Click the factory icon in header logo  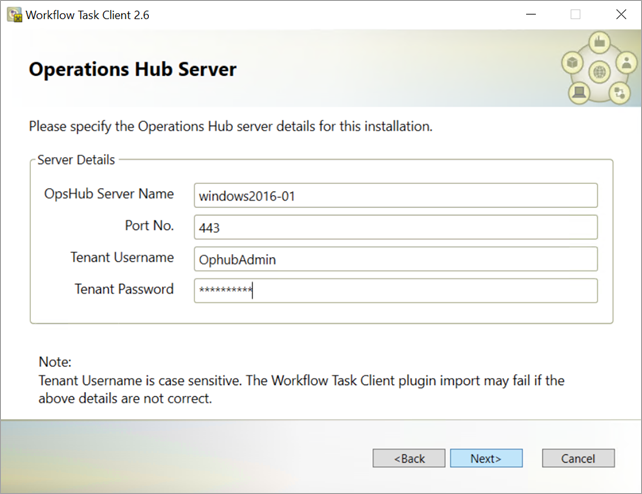pos(599,42)
